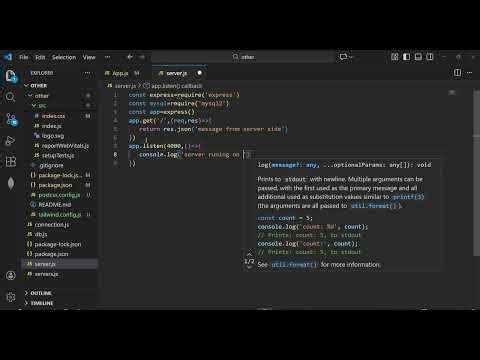Open the Copilot chat icon
This screenshot has width=480, height=360.
coord(343,57)
